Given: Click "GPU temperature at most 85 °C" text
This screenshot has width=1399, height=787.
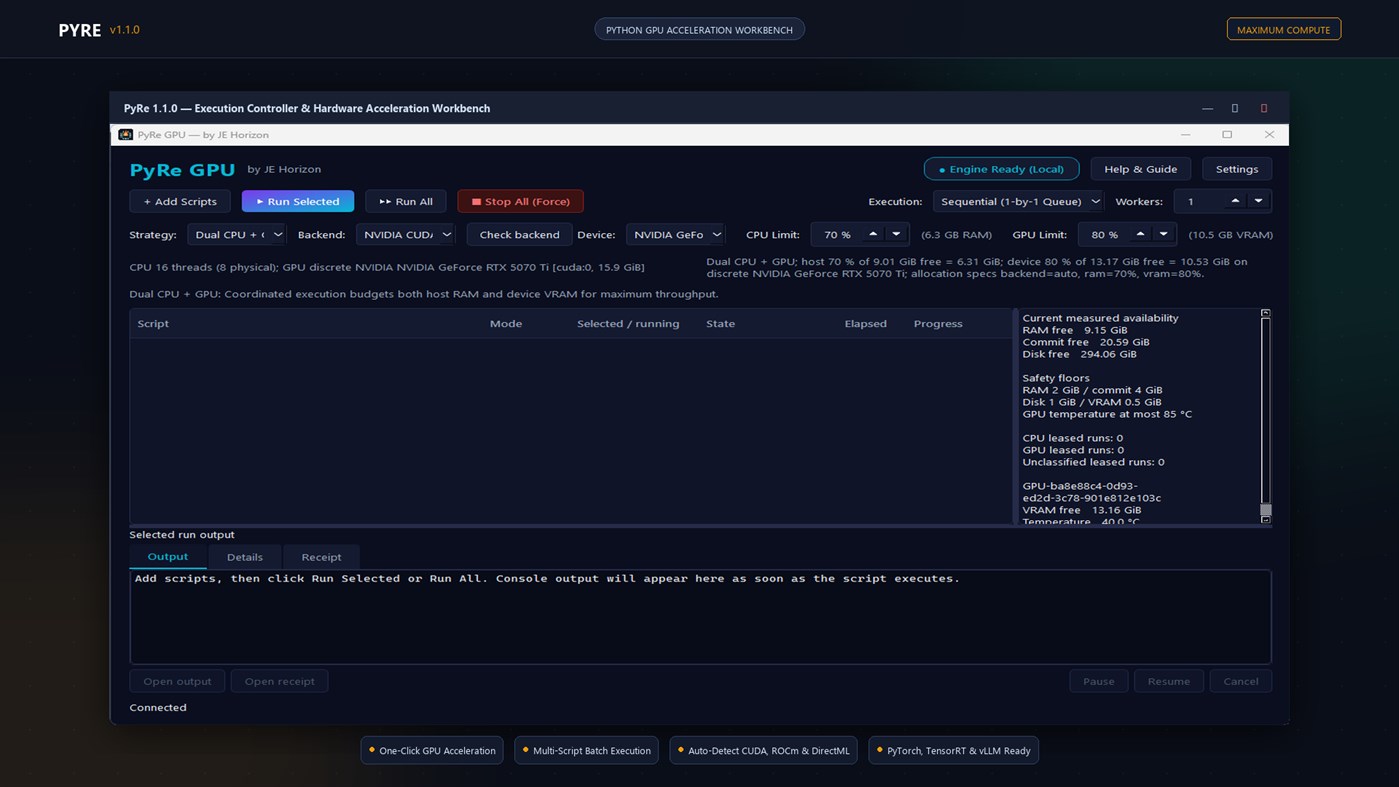Looking at the screenshot, I should [1107, 414].
